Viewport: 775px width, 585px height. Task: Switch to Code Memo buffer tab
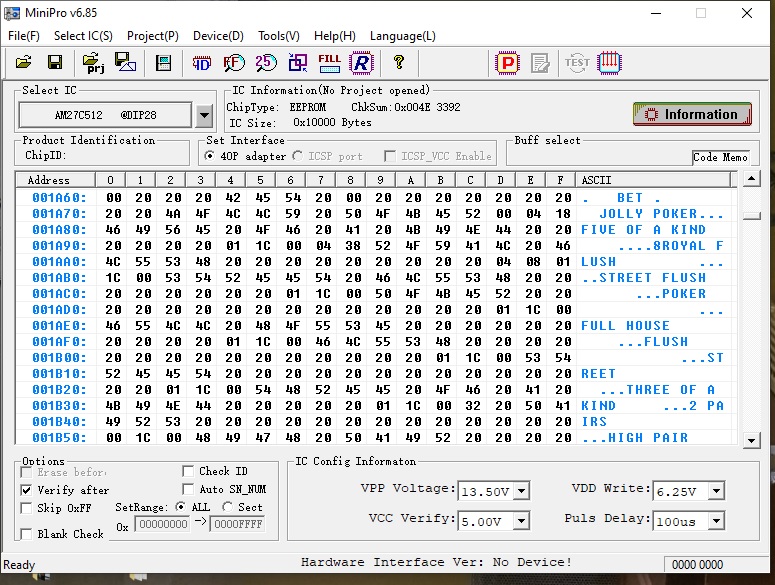coord(720,157)
